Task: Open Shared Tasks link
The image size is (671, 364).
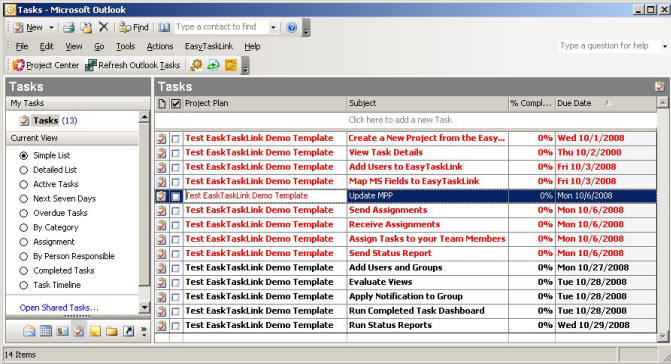Action: coord(59,308)
